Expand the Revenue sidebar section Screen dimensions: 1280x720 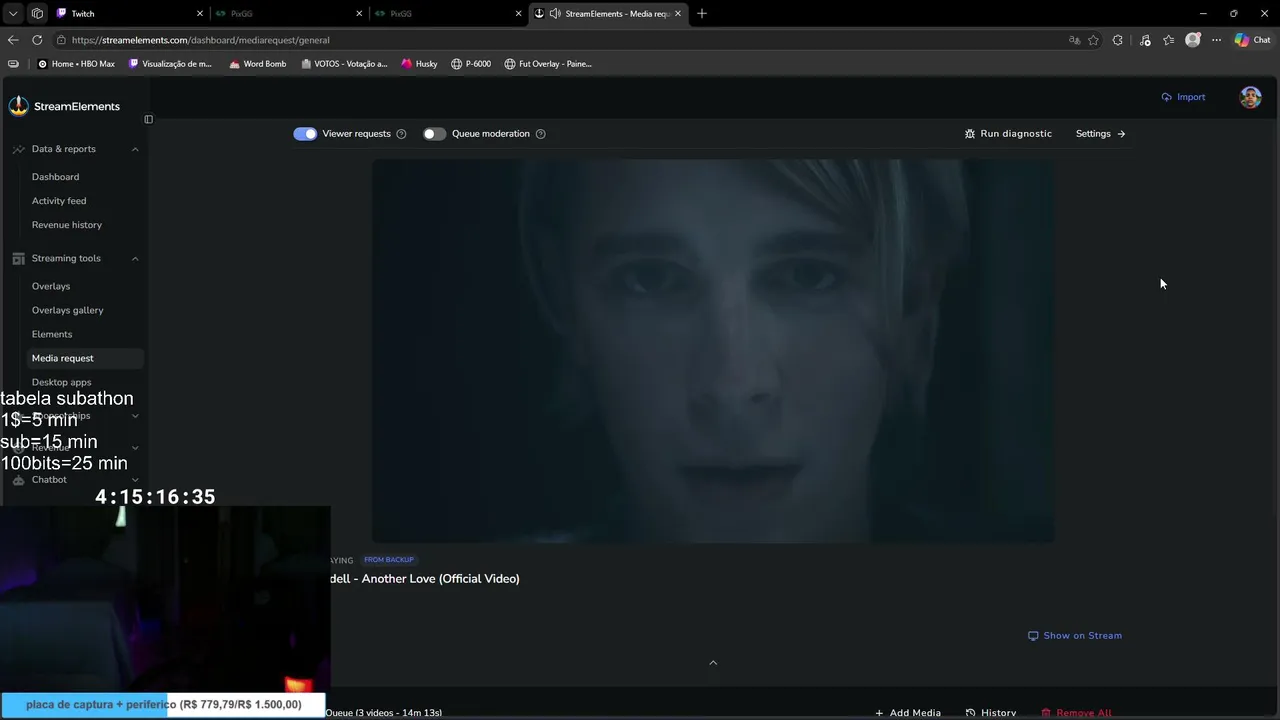point(135,448)
